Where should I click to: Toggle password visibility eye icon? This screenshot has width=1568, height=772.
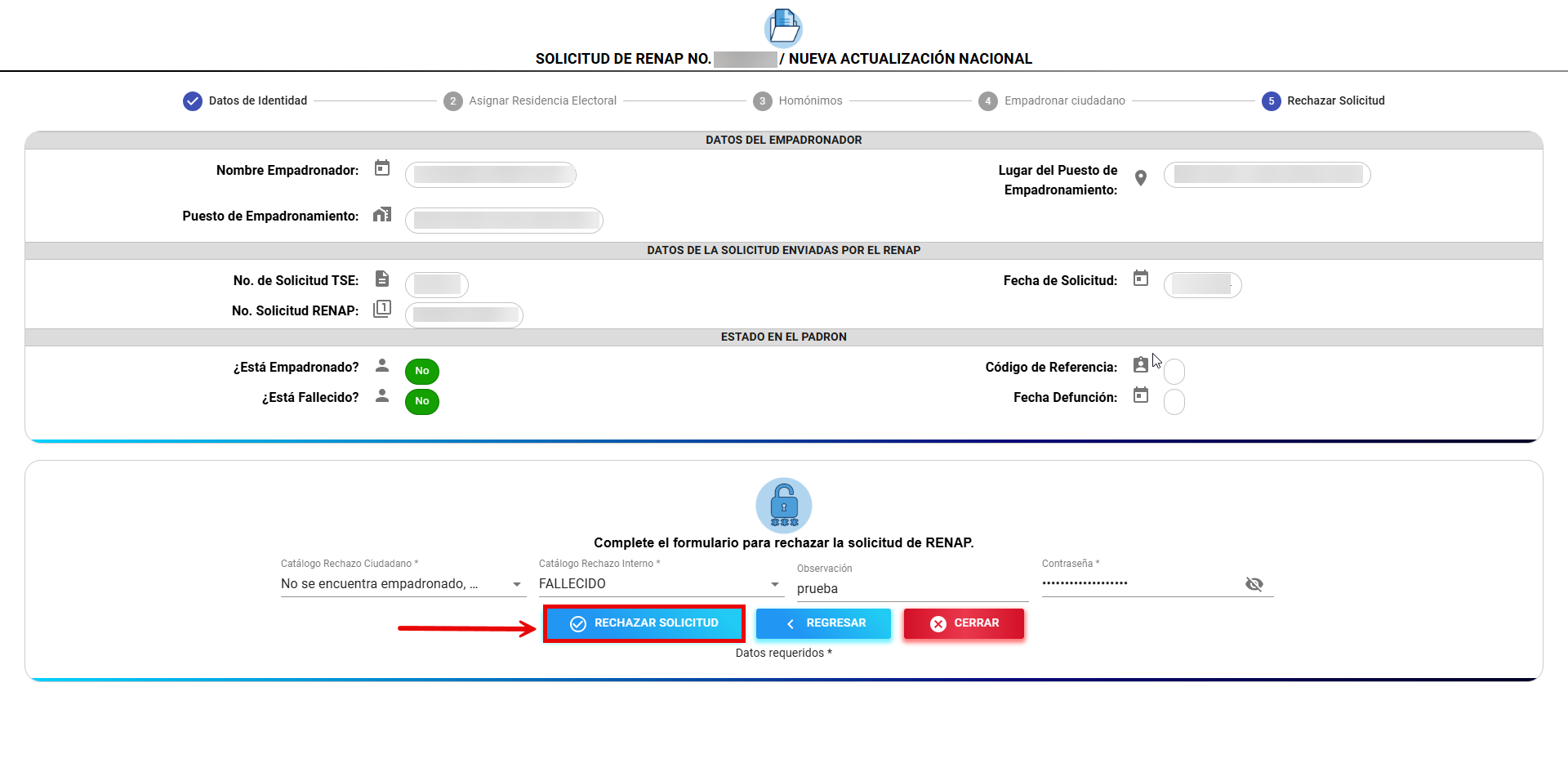point(1254,584)
